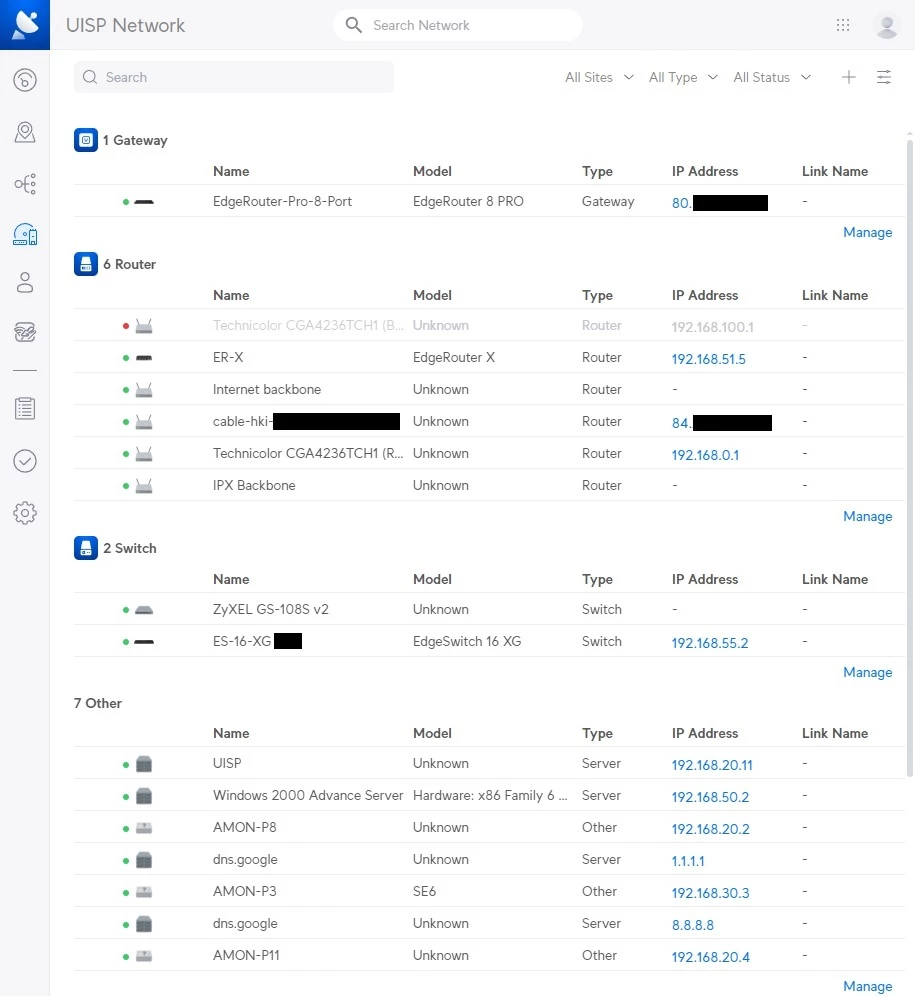Open the map location sidebar icon
This screenshot has height=996, width=915.
25,132
